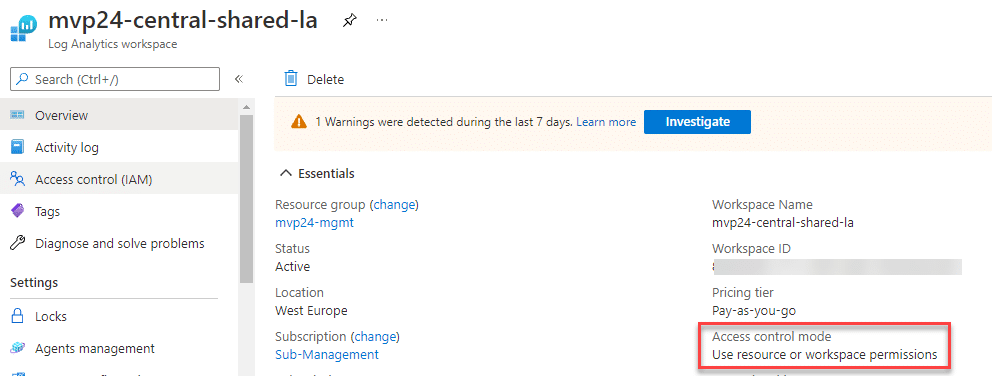This screenshot has height=376, width=992.
Task: Collapse the sidebar with double chevron
Action: 239,79
